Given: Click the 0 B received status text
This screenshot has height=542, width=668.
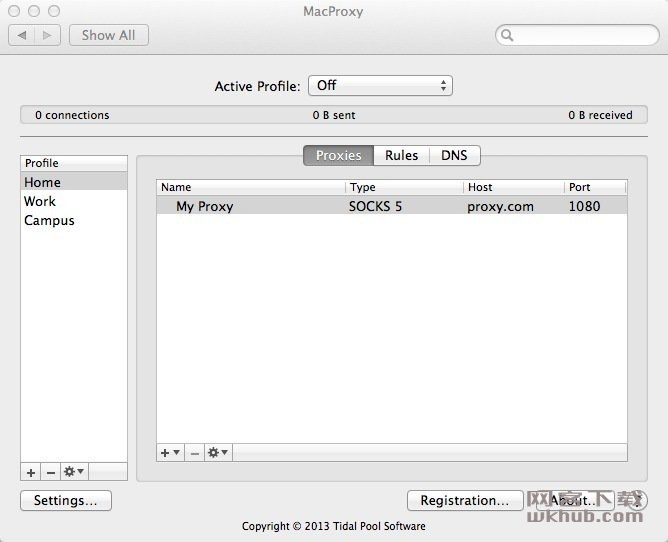Looking at the screenshot, I should (x=600, y=115).
